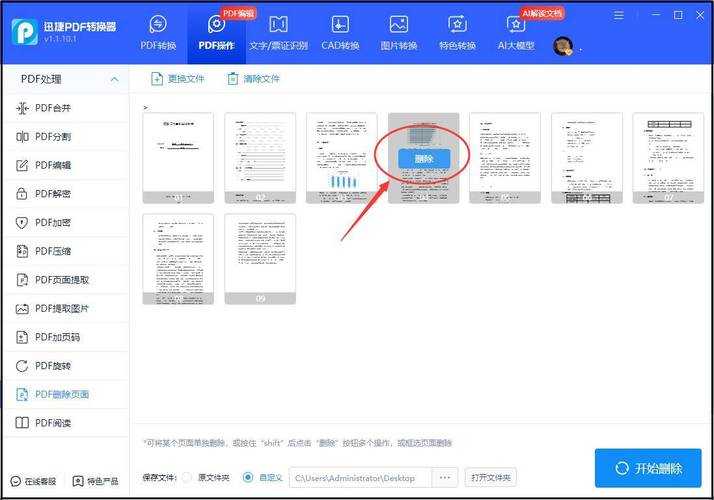Choose 自定义 save option
This screenshot has width=714, height=500.
(248, 478)
